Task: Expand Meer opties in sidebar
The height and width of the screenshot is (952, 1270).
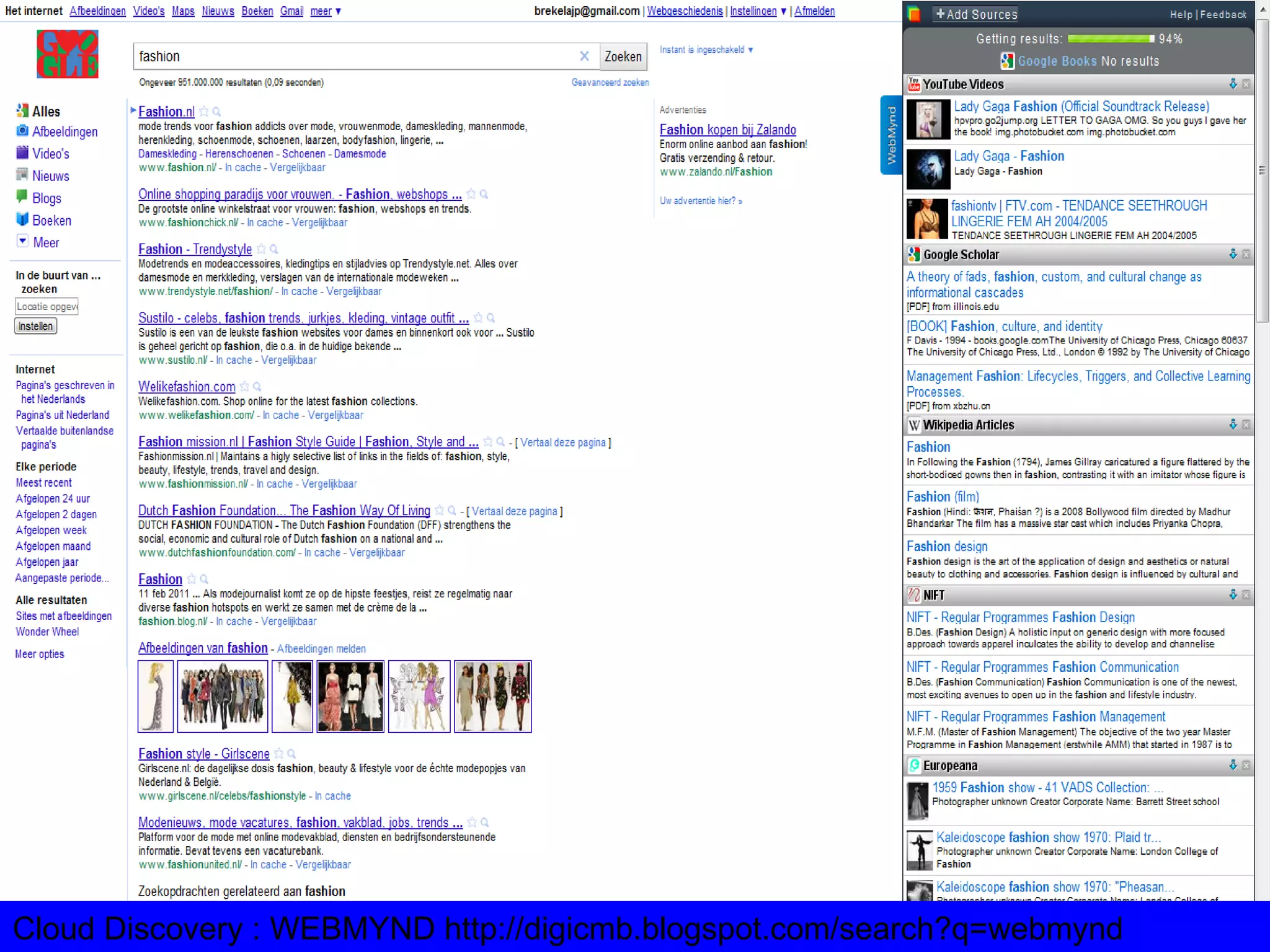Action: [x=40, y=654]
